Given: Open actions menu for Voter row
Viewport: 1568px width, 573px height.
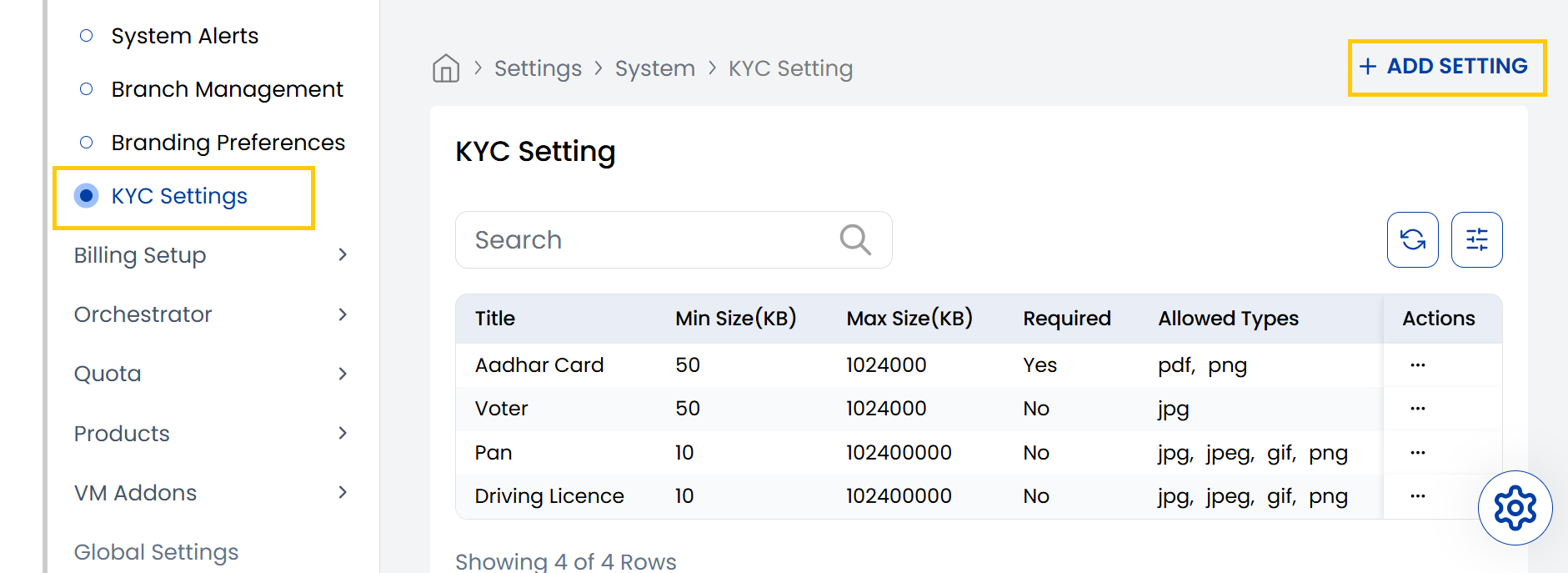Looking at the screenshot, I should coord(1418,409).
